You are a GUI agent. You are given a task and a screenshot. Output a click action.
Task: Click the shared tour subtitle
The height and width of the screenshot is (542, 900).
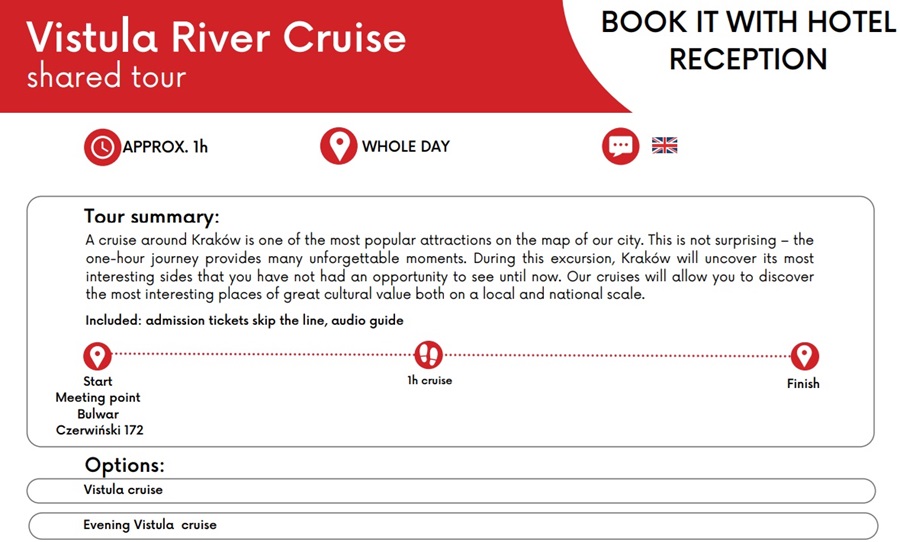tap(106, 77)
